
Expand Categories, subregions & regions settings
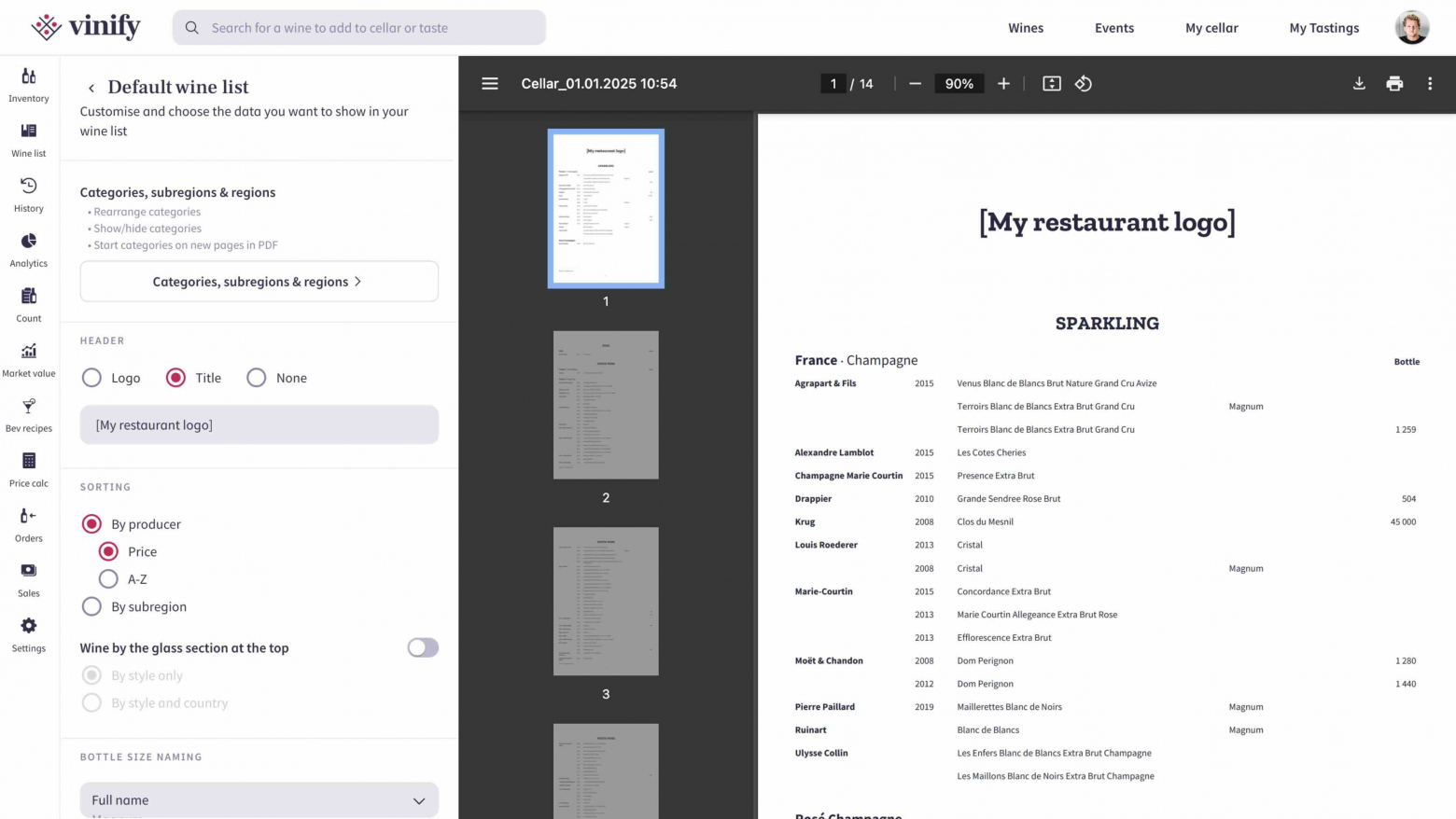coord(259,281)
